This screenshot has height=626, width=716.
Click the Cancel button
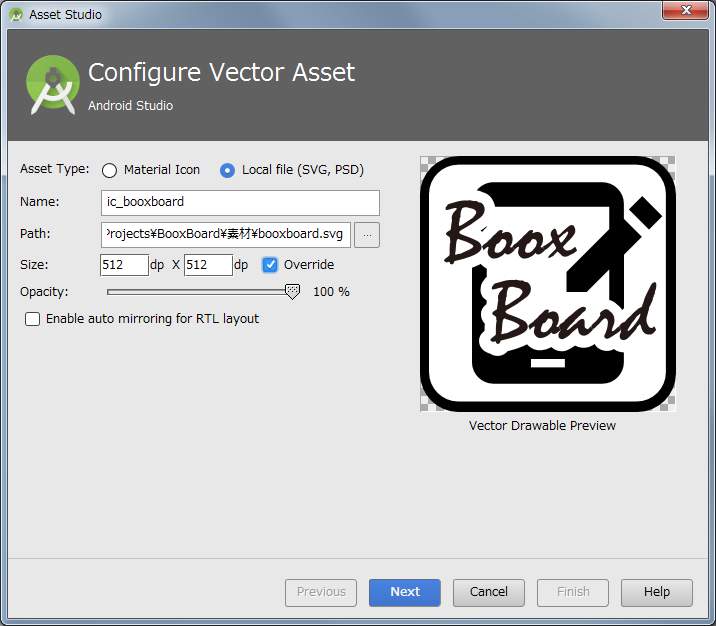[x=489, y=593]
